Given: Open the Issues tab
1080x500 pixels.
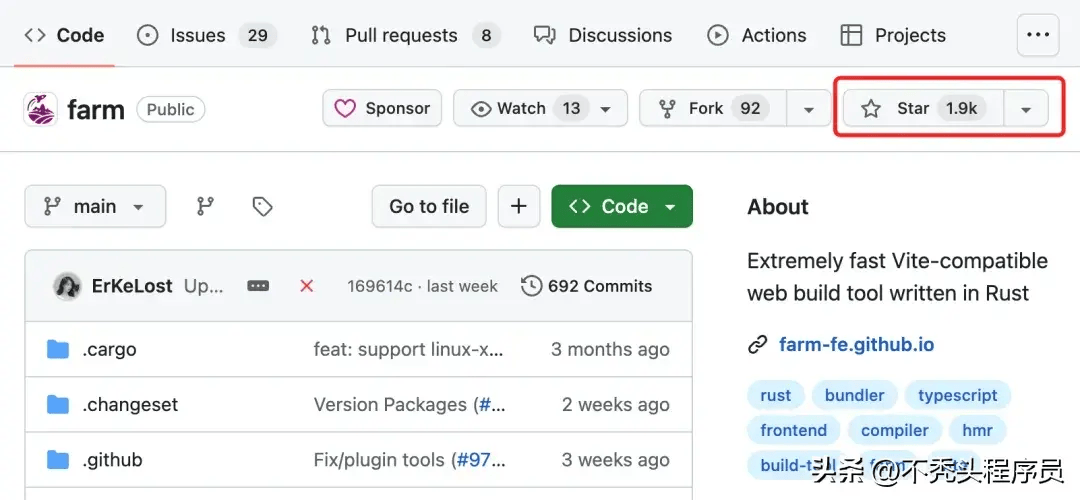Looking at the screenshot, I should tap(206, 35).
